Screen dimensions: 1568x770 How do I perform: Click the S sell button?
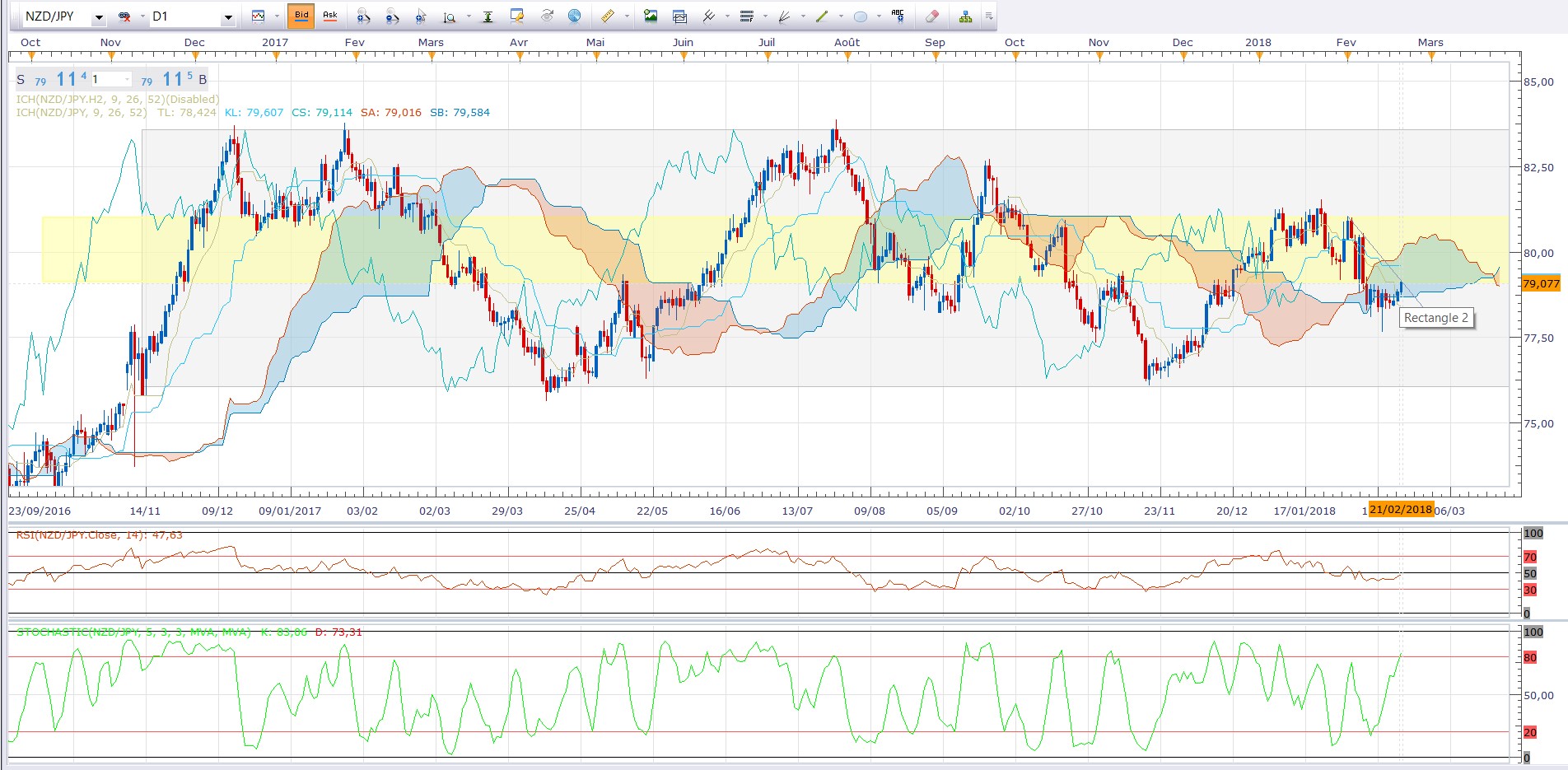click(21, 80)
